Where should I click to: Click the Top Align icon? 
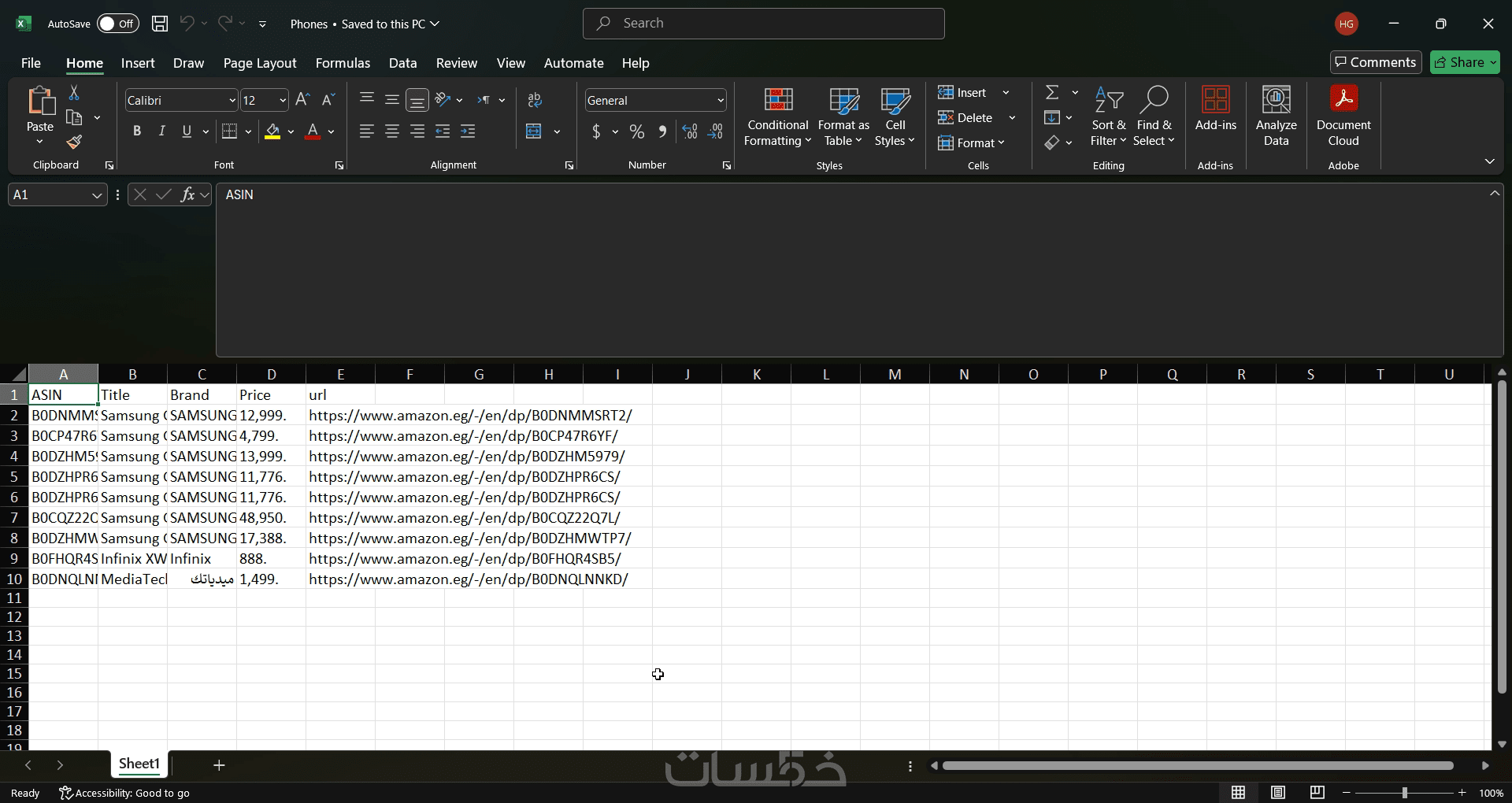[x=367, y=99]
